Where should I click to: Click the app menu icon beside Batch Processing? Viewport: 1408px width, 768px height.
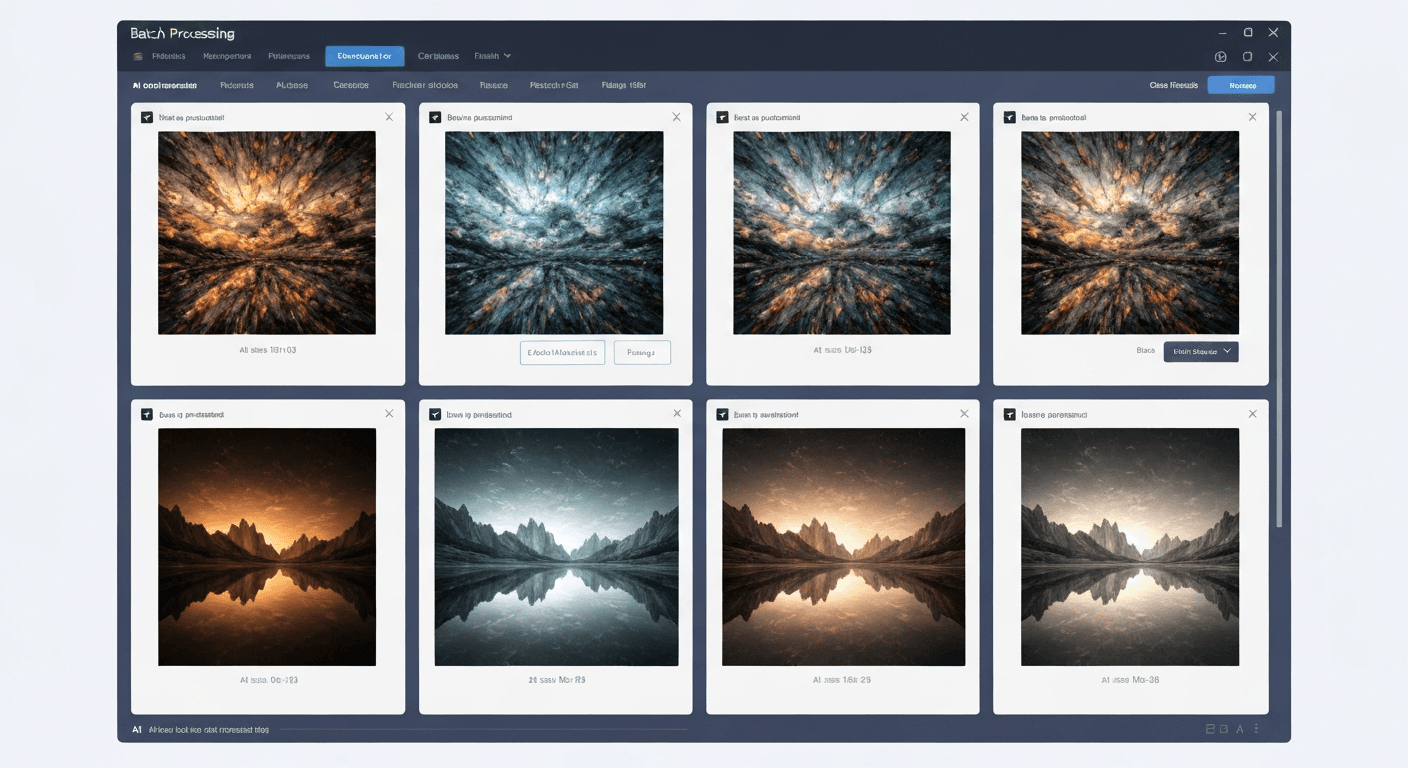(x=137, y=56)
